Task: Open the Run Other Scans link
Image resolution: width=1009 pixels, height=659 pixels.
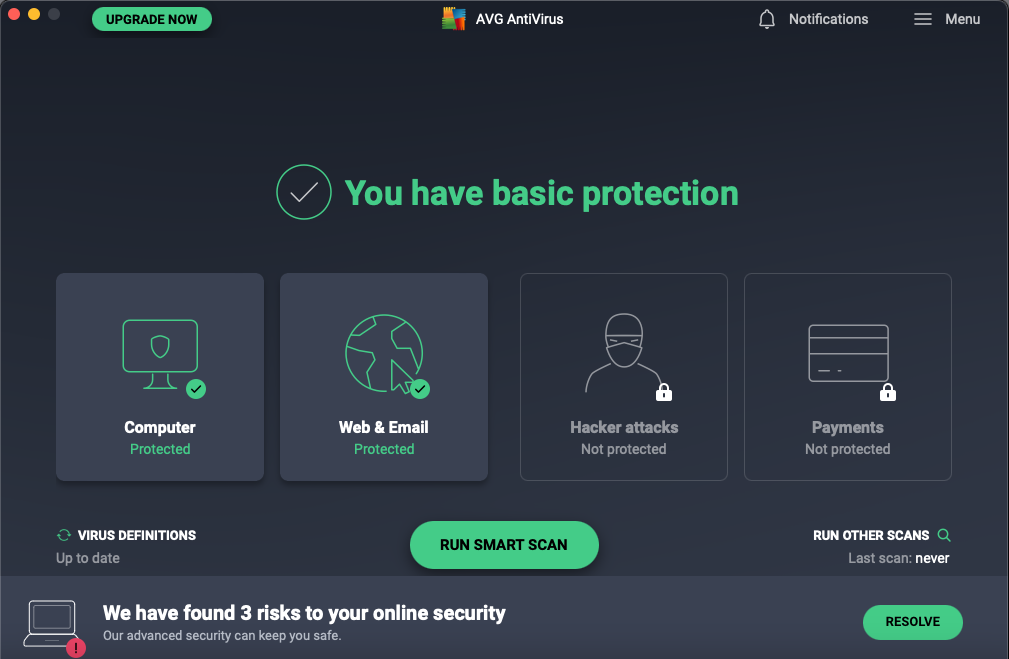Action: pyautogui.click(x=871, y=535)
